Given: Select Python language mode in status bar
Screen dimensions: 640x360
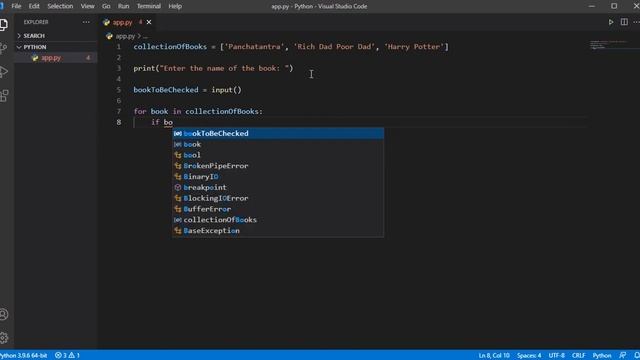Looking at the screenshot, I should point(602,355).
